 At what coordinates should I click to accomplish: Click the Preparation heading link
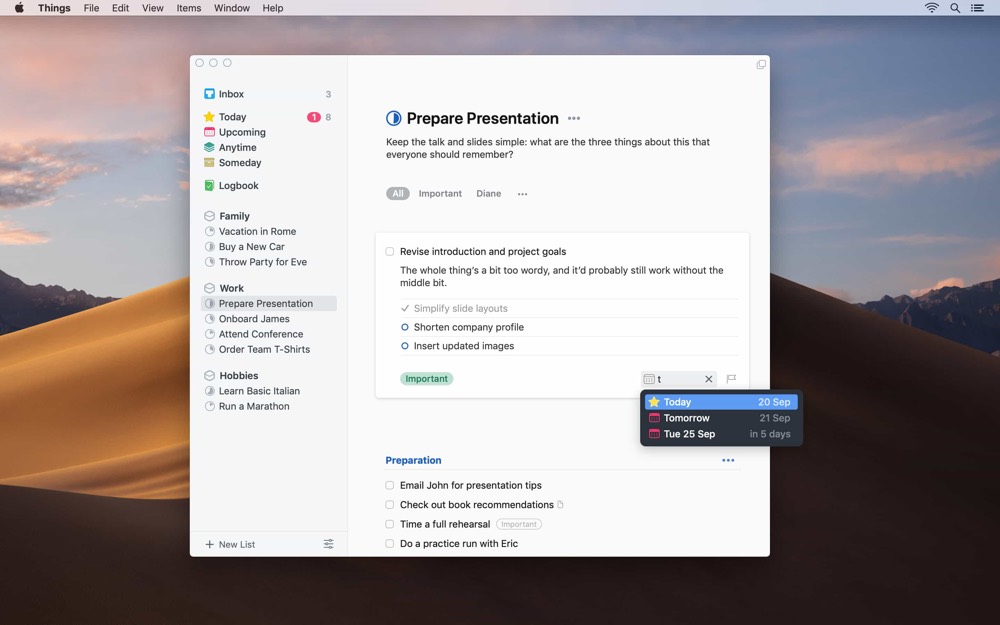pyautogui.click(x=413, y=460)
